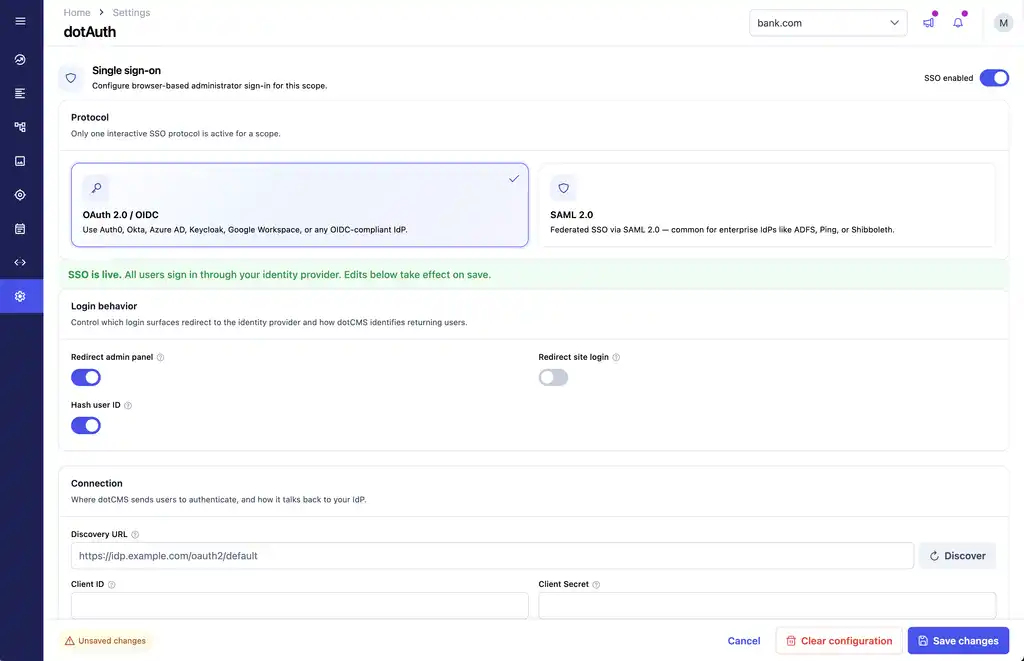
Task: Enable the Redirect site login toggle
Action: point(553,378)
